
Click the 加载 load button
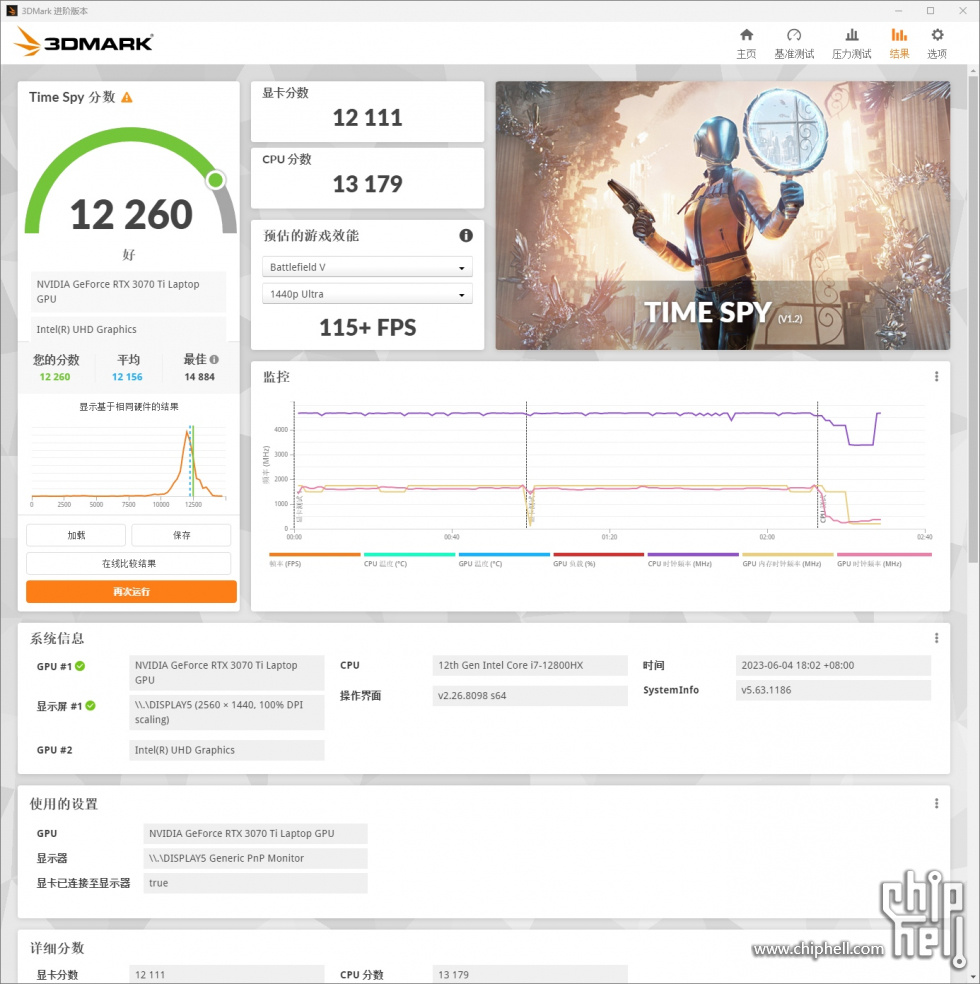(76, 535)
